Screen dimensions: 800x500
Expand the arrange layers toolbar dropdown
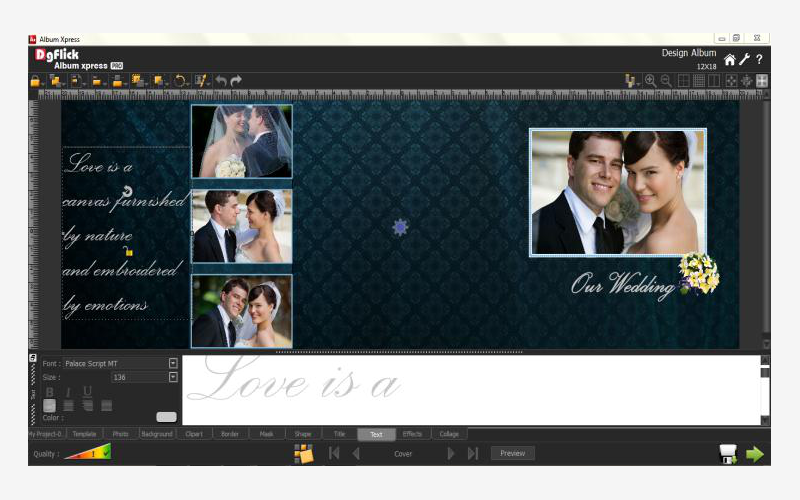tap(166, 84)
